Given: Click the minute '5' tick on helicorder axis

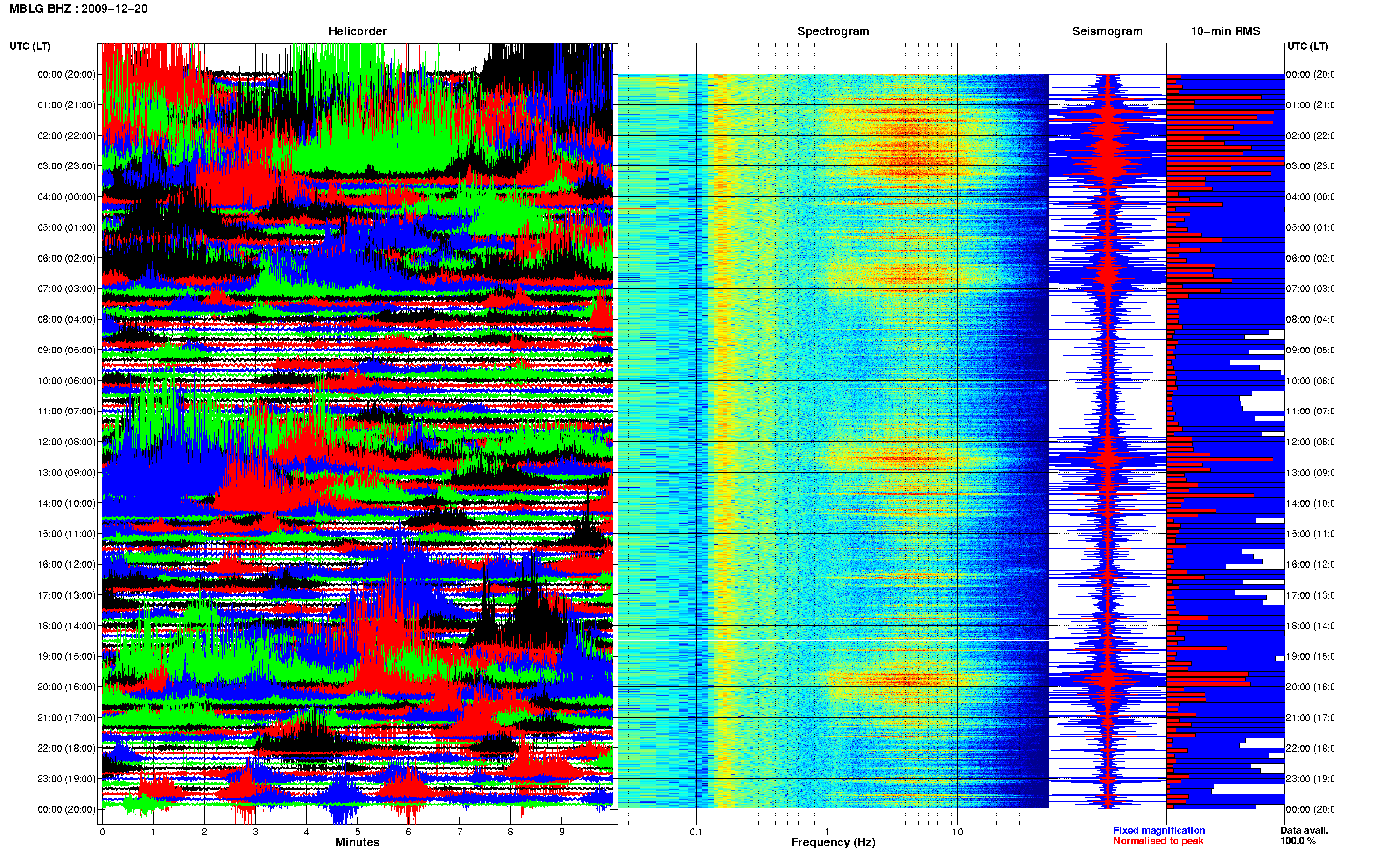Looking at the screenshot, I should tap(357, 832).
